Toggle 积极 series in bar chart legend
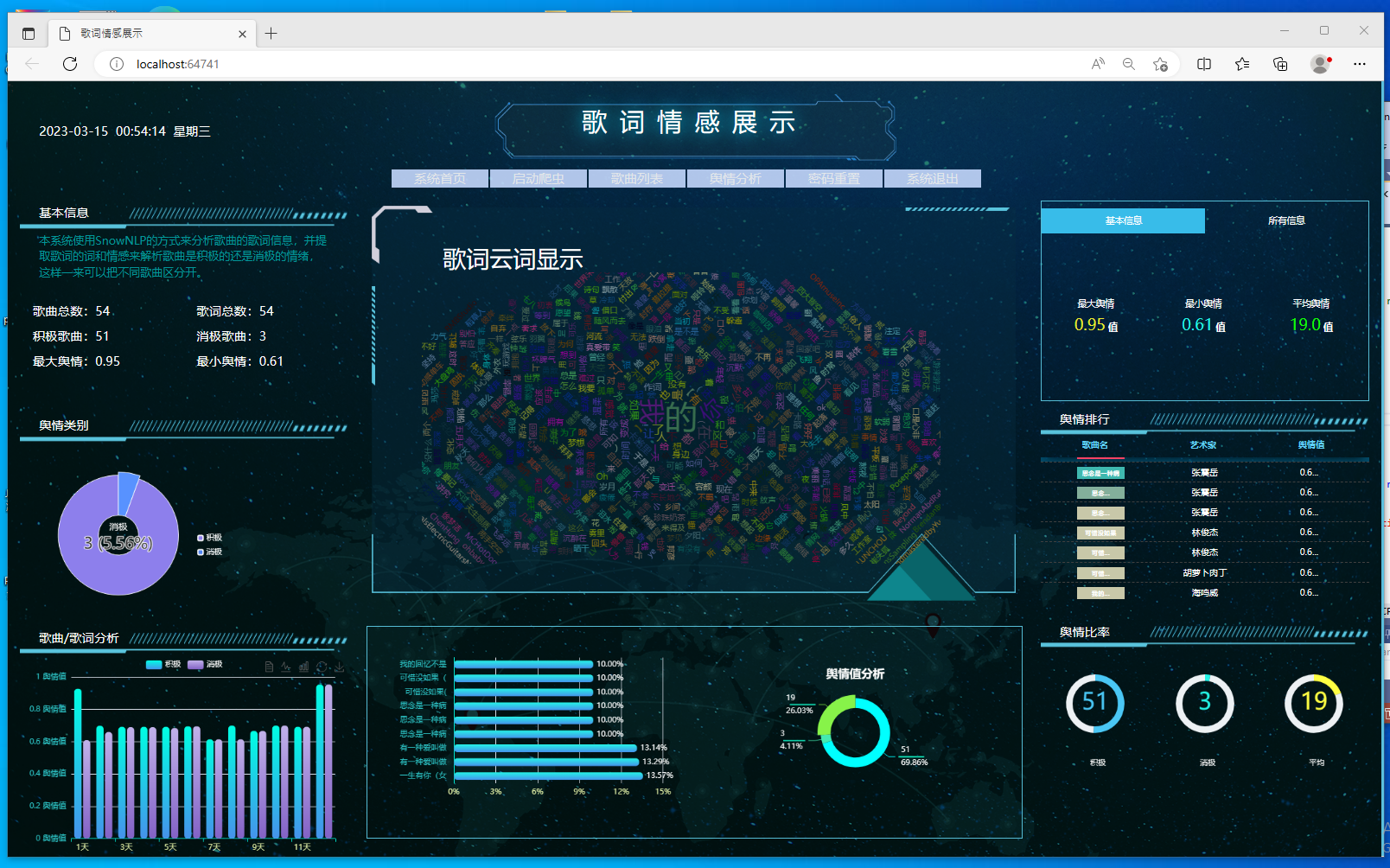Image resolution: width=1390 pixels, height=868 pixels. coord(163,665)
